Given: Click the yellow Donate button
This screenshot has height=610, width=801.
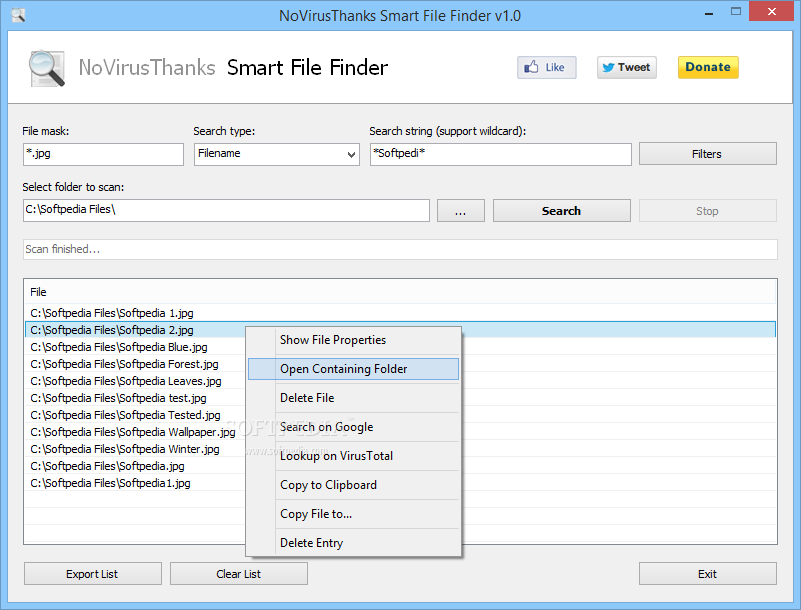Looking at the screenshot, I should (708, 67).
